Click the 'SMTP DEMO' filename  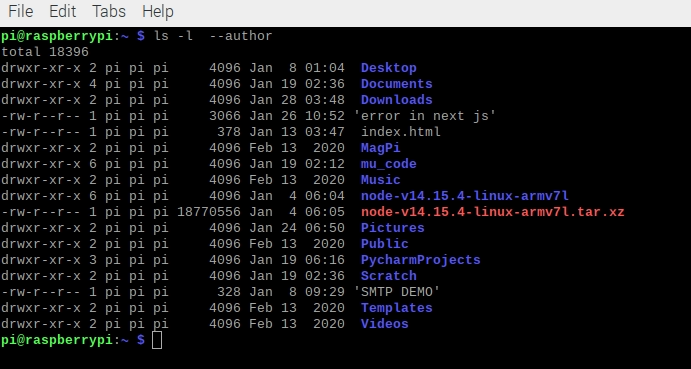[397, 292]
